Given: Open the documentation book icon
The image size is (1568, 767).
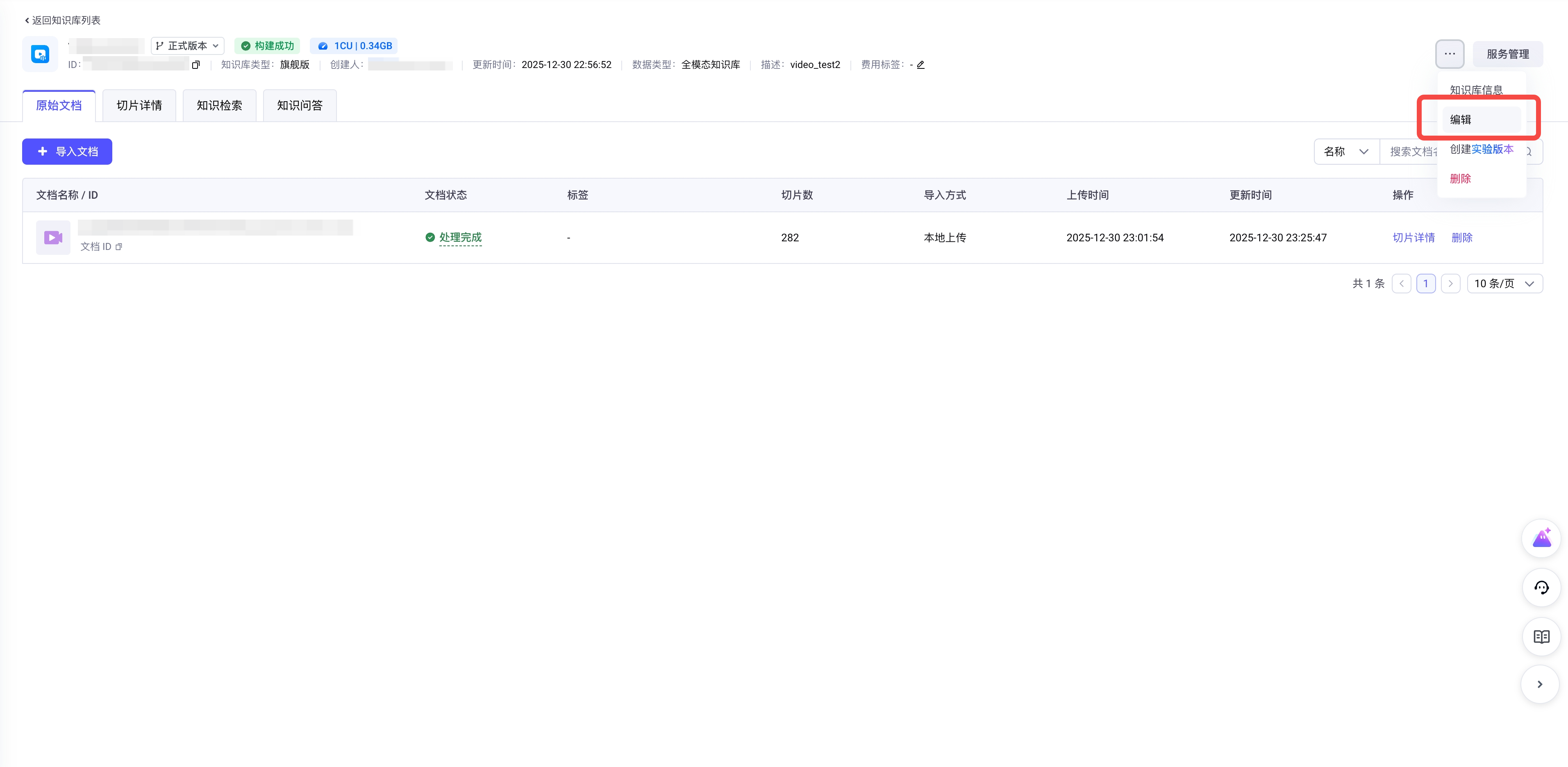Looking at the screenshot, I should (x=1541, y=637).
